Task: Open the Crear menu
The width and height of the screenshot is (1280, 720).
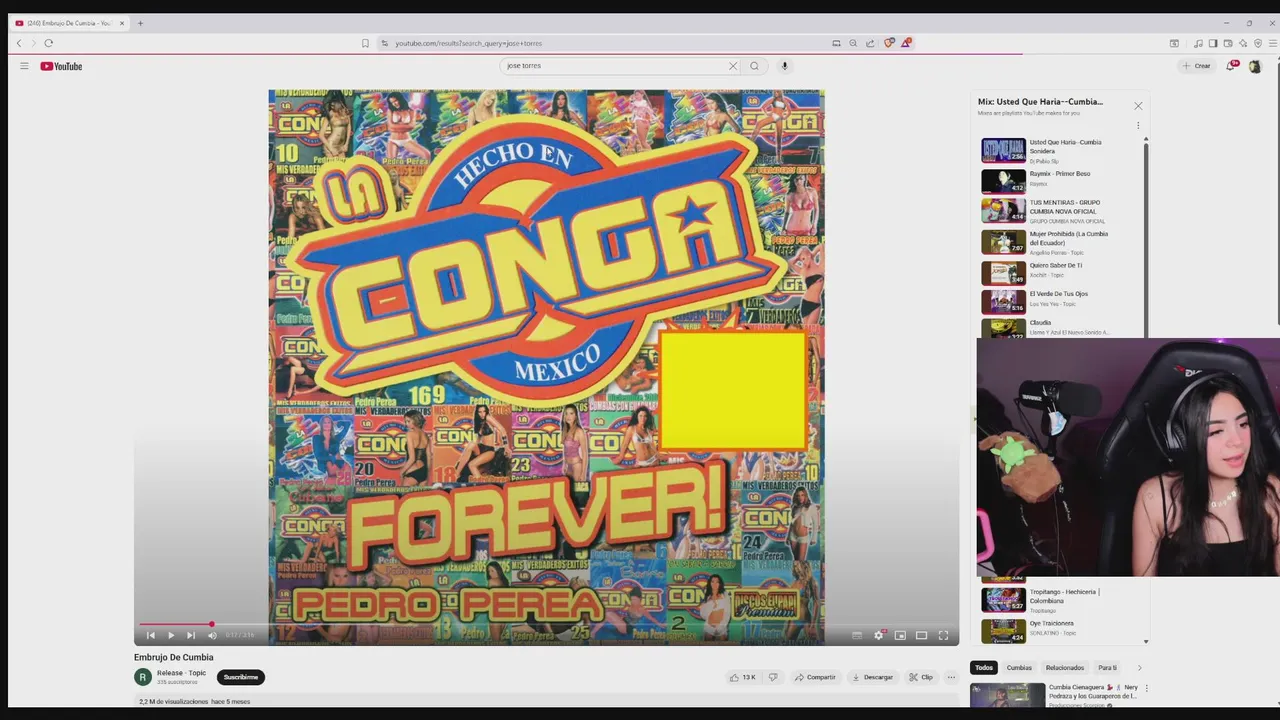Action: coord(1196,66)
